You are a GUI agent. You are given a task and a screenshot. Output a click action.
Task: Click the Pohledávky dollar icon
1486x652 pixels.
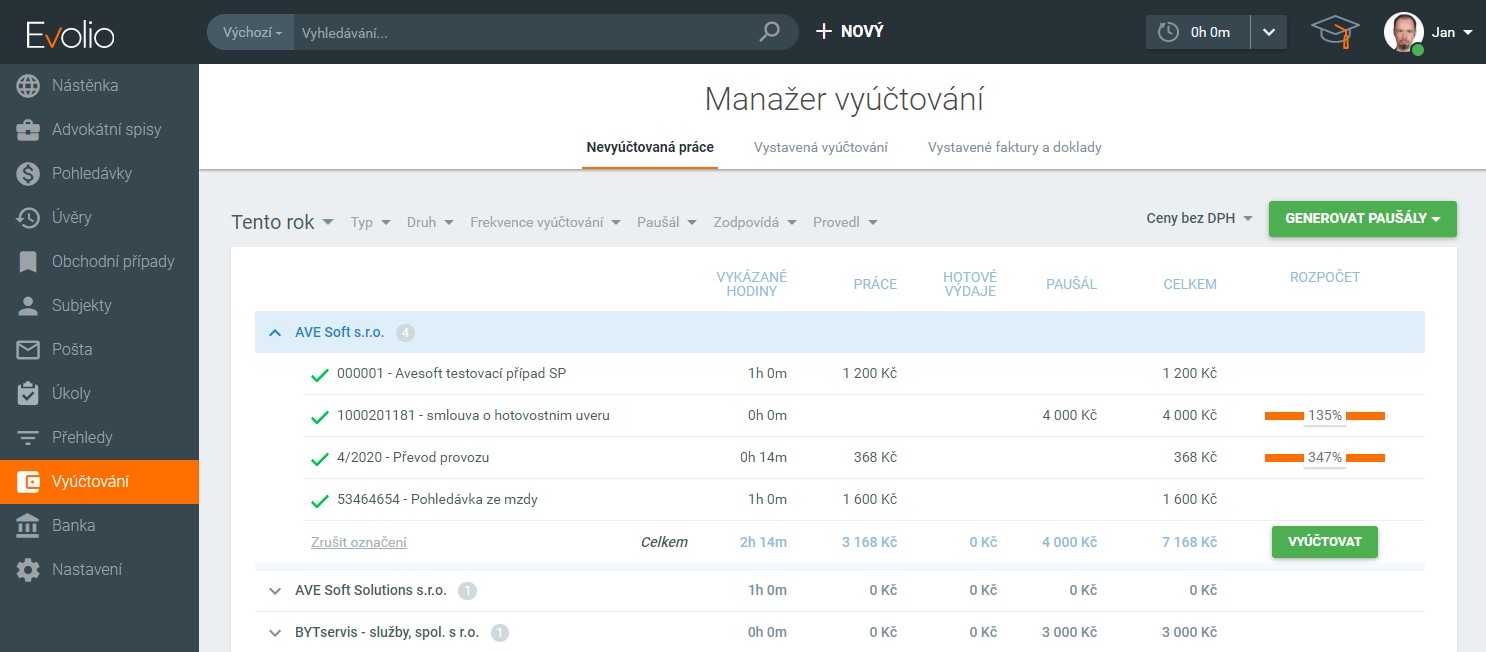click(x=28, y=174)
